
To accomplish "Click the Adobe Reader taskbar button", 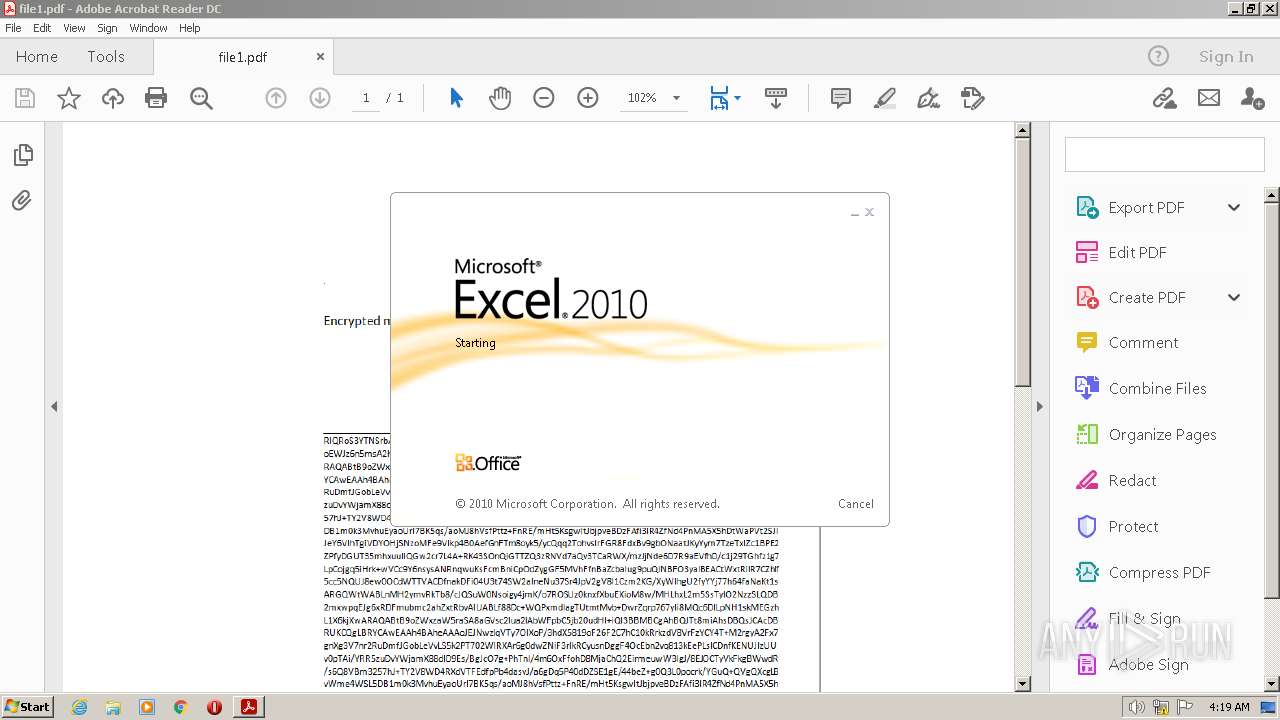I will 248,707.
